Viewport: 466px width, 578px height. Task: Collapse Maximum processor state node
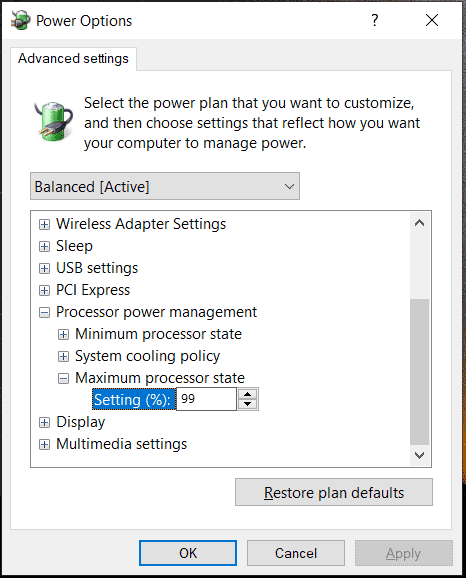(63, 378)
